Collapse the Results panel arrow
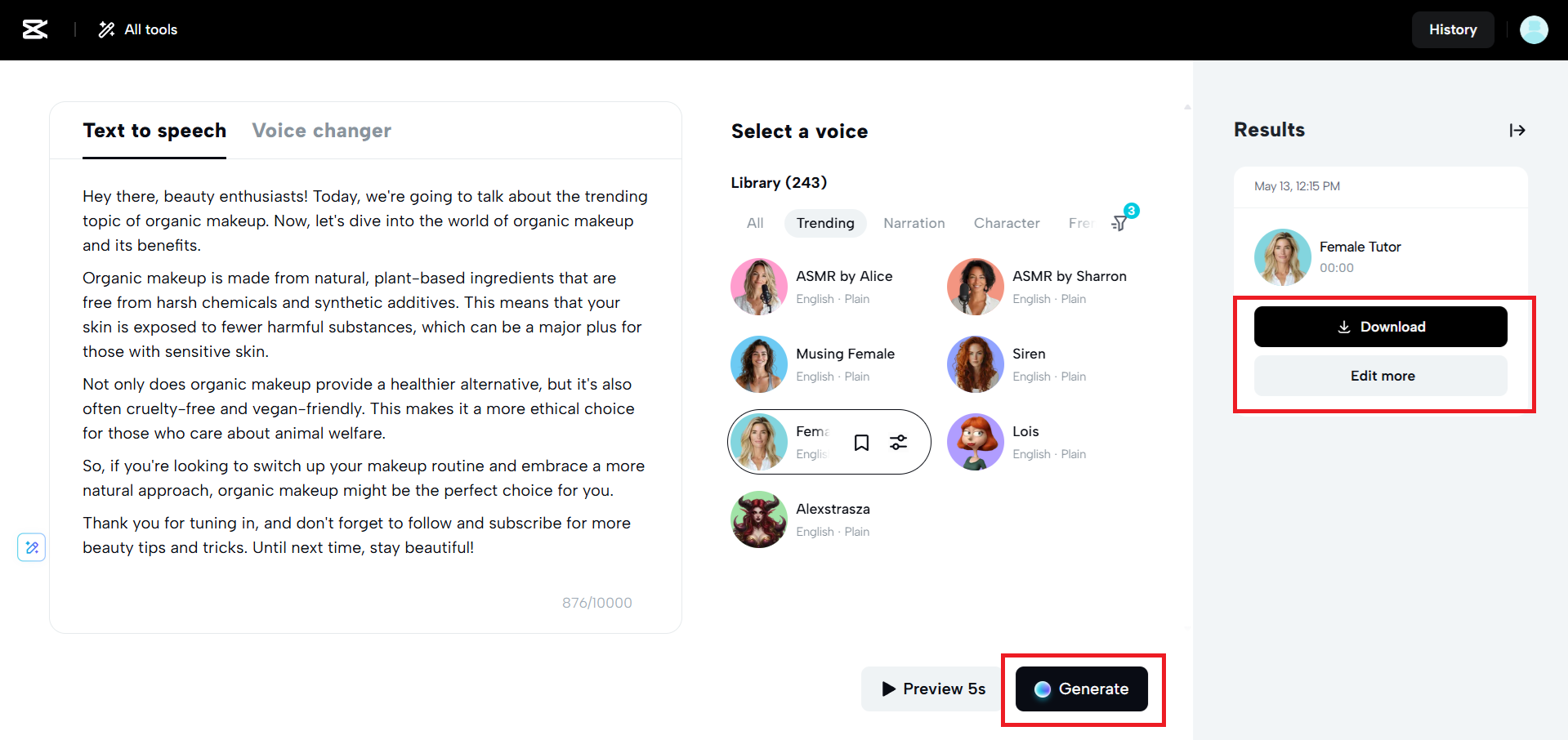This screenshot has width=1568, height=740. 1517,131
